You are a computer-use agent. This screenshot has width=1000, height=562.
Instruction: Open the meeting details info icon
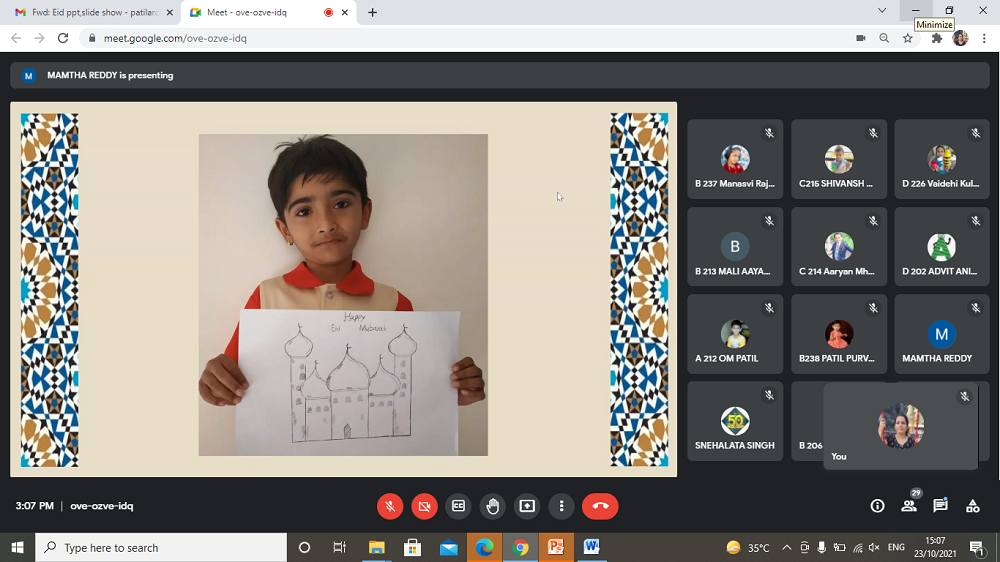pos(877,506)
